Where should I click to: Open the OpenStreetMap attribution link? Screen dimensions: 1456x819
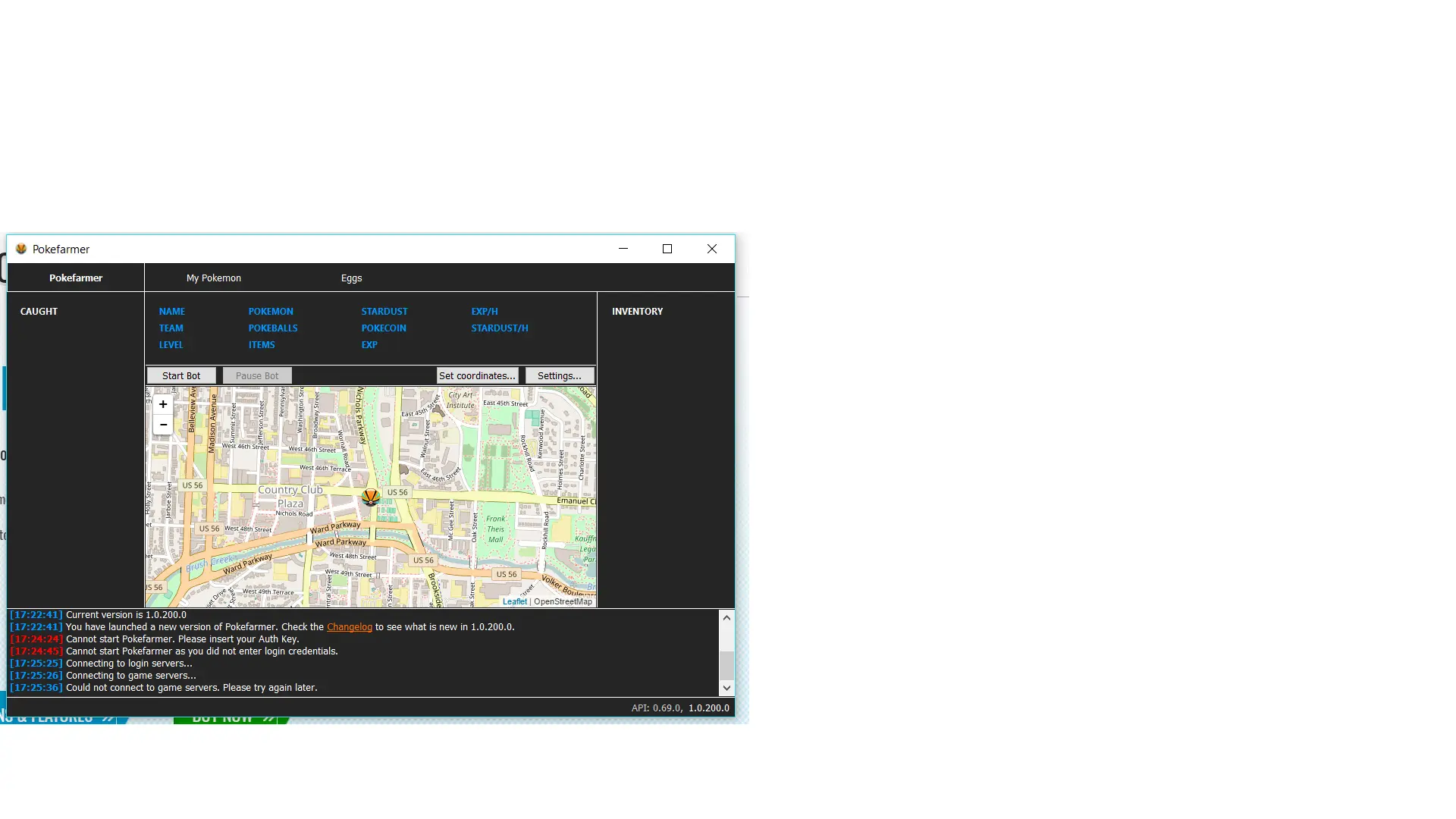pos(563,601)
